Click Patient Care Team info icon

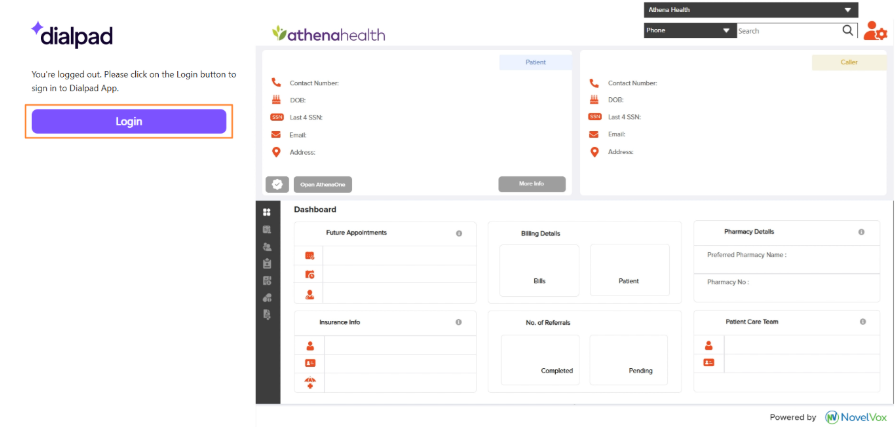pos(862,322)
